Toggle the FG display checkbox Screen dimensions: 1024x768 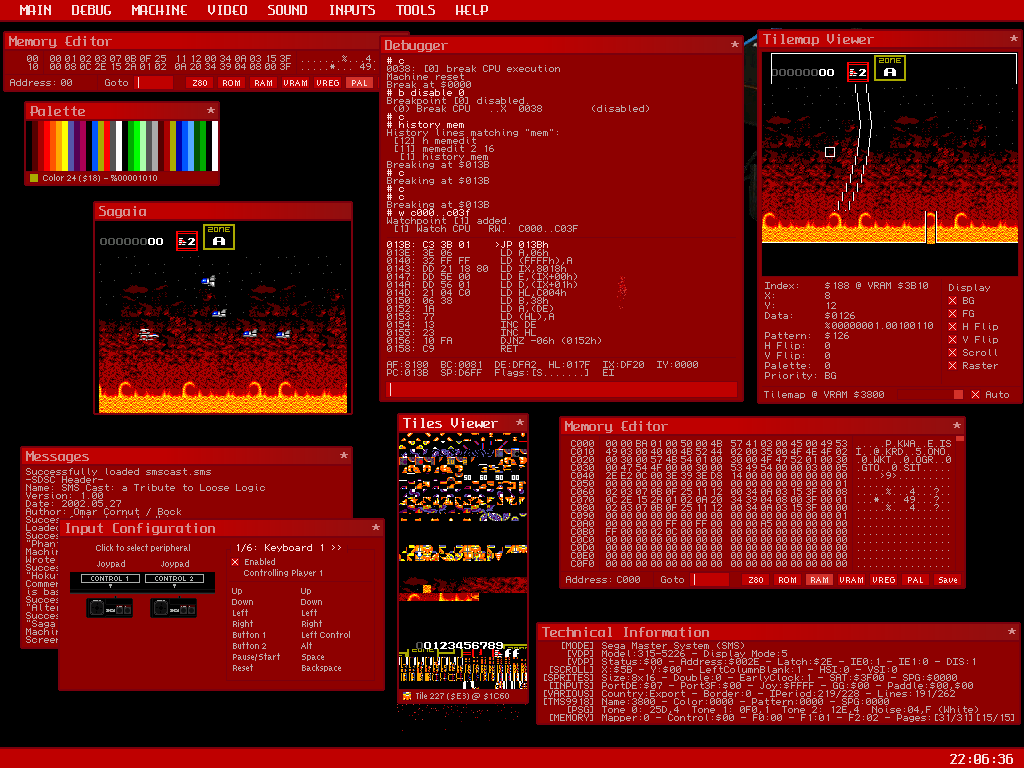953,313
